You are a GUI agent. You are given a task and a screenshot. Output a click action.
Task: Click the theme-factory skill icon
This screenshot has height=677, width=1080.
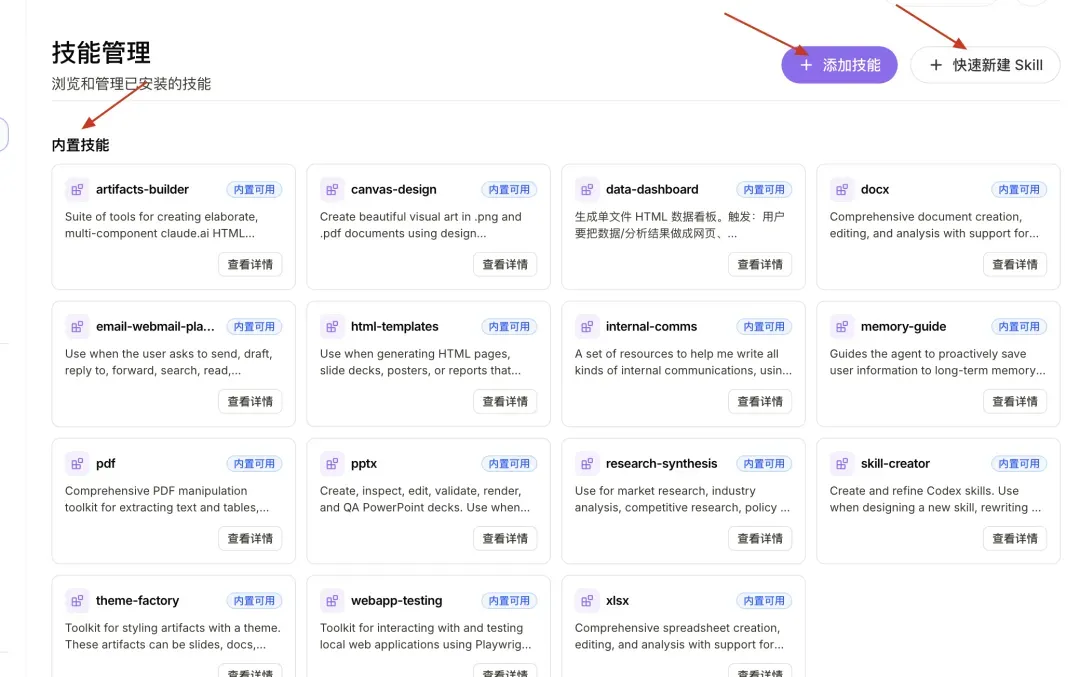(76, 601)
